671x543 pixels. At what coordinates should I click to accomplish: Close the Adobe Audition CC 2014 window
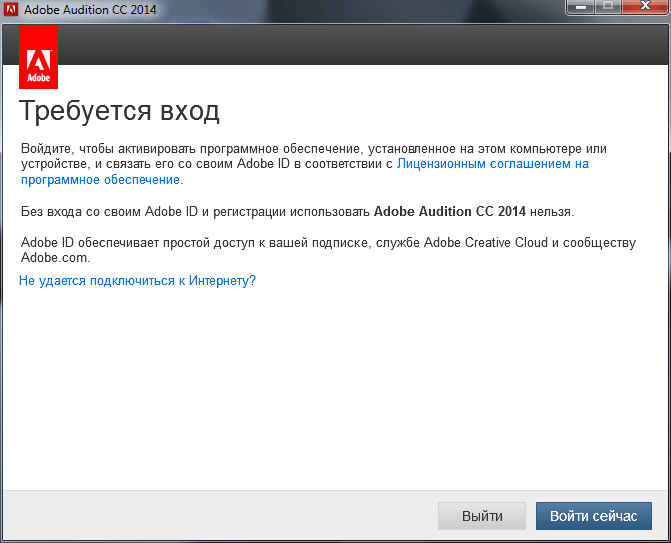tap(645, 6)
